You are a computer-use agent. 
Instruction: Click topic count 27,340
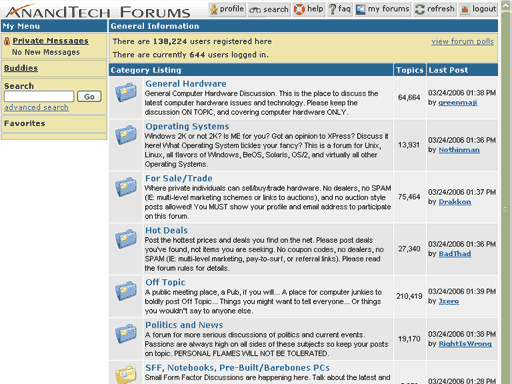click(x=409, y=249)
